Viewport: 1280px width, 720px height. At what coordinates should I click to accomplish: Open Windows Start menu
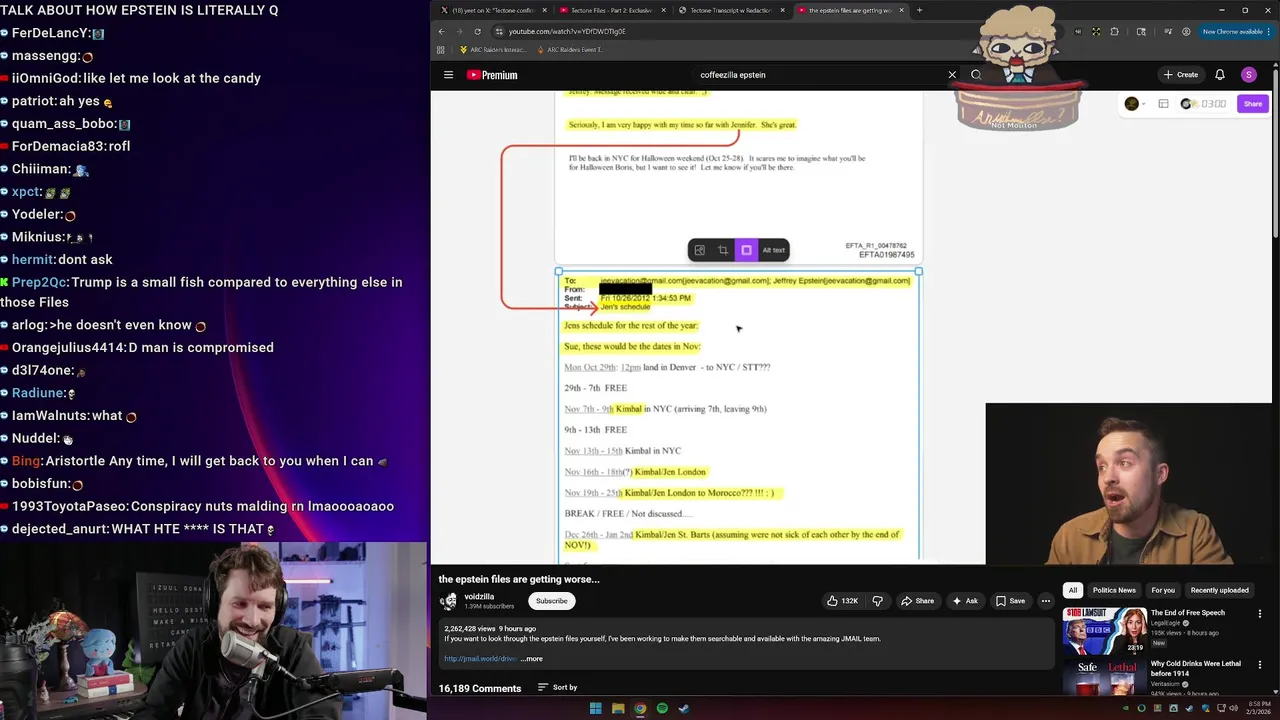595,709
